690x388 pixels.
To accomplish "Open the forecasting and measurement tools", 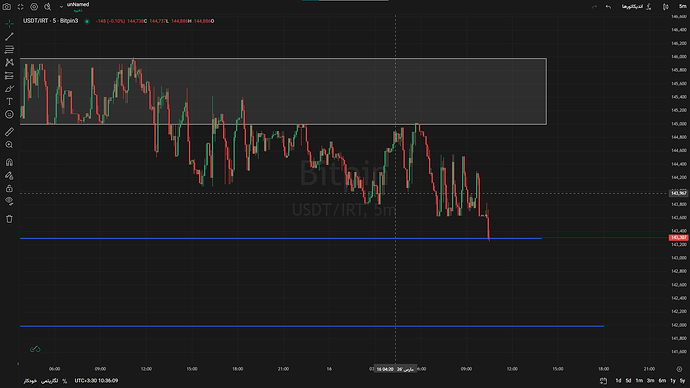I will pyautogui.click(x=9, y=76).
